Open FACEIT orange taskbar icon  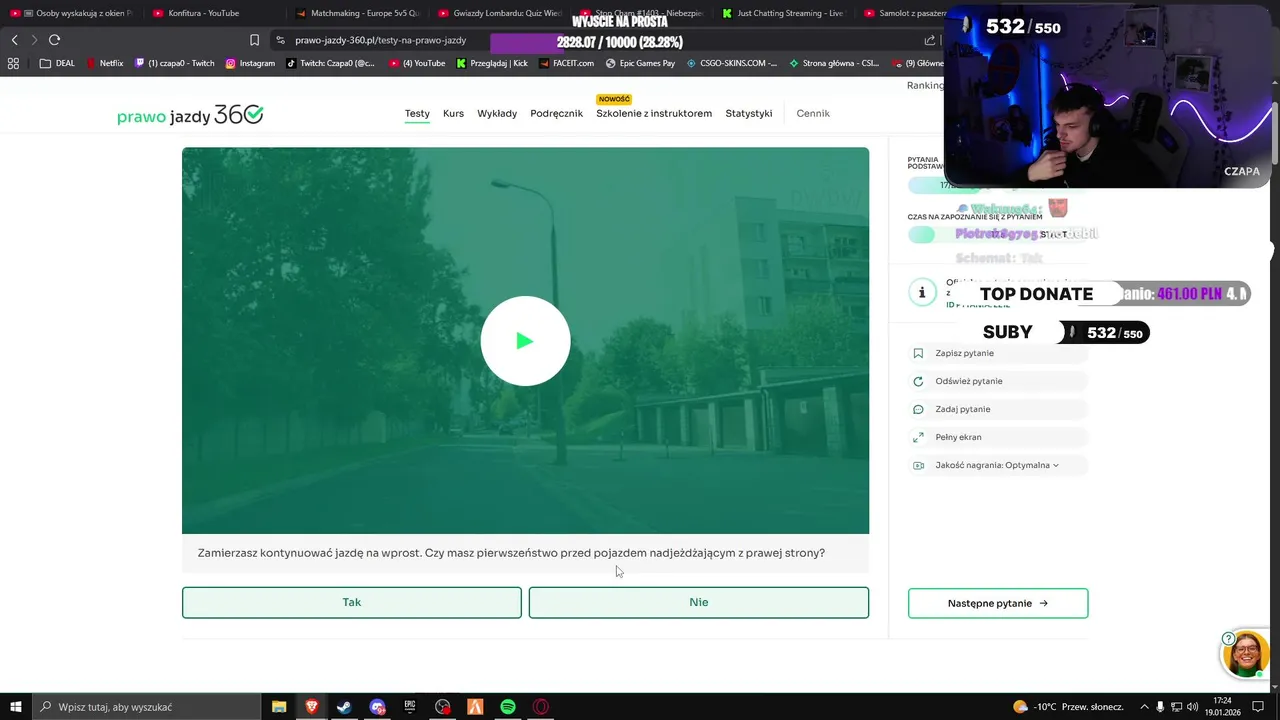pos(475,707)
